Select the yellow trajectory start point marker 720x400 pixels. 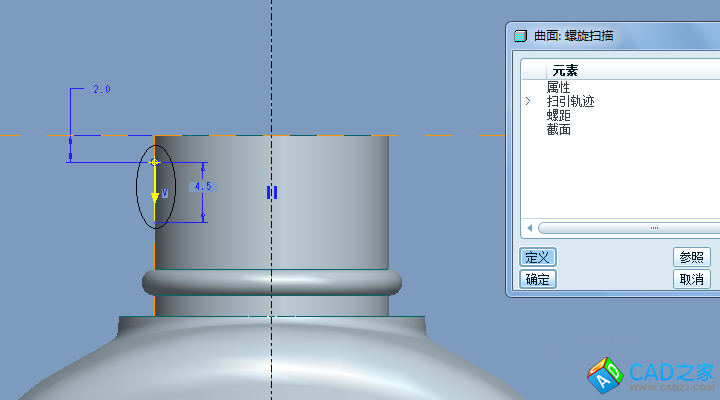tap(154, 162)
